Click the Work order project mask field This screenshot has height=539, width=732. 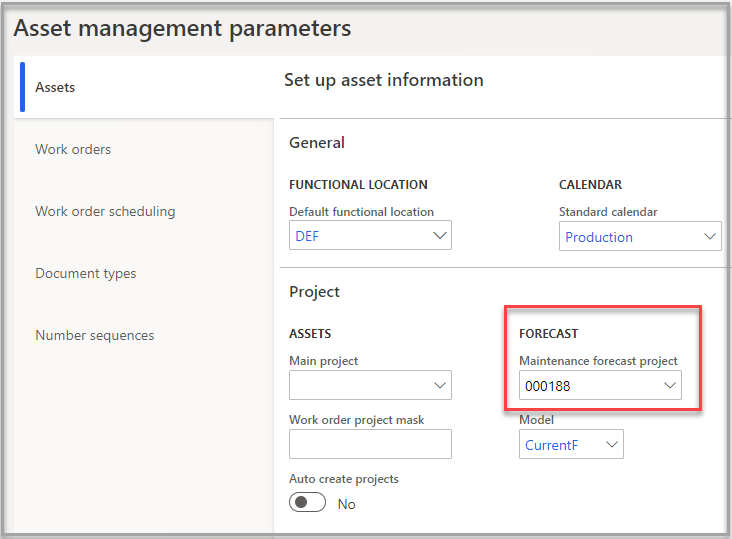(x=370, y=444)
